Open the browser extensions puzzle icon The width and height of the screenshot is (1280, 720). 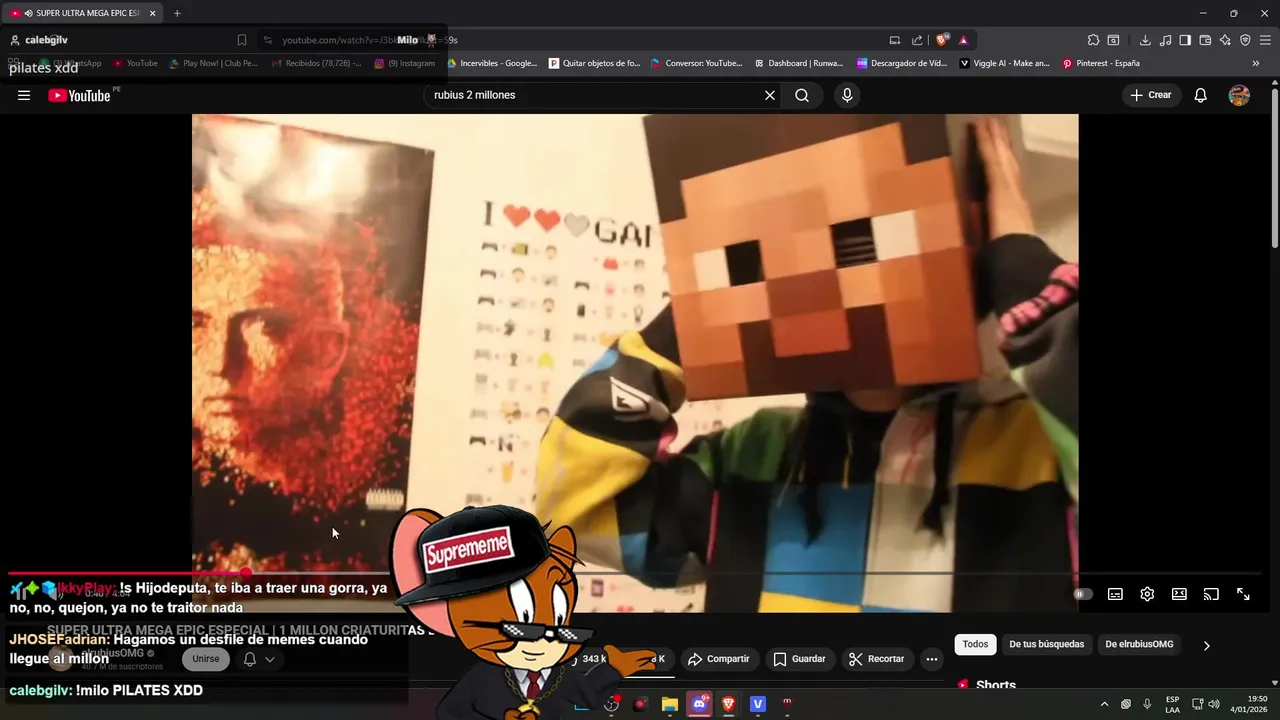point(1093,40)
